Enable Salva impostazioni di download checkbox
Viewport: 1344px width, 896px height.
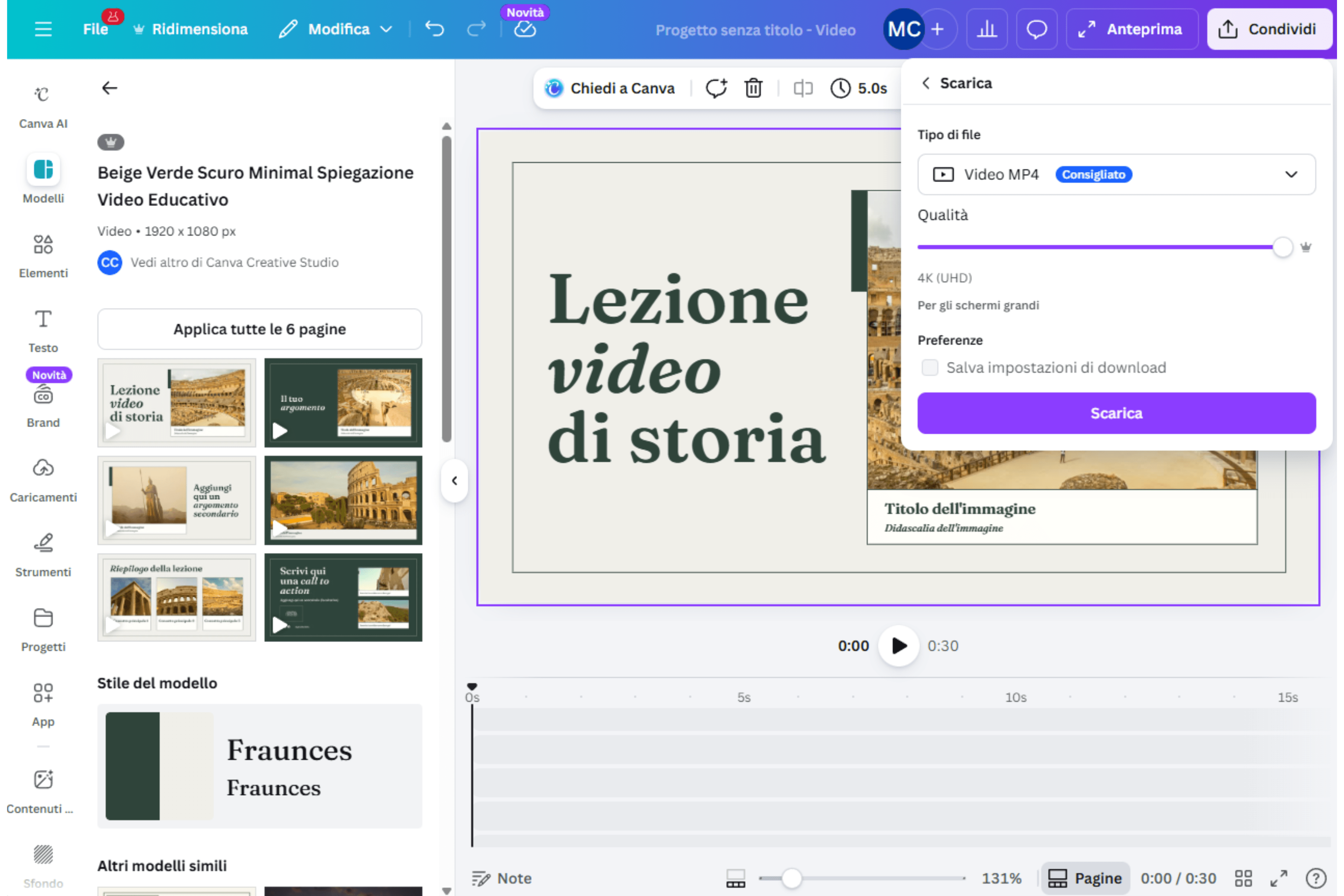[x=930, y=367]
